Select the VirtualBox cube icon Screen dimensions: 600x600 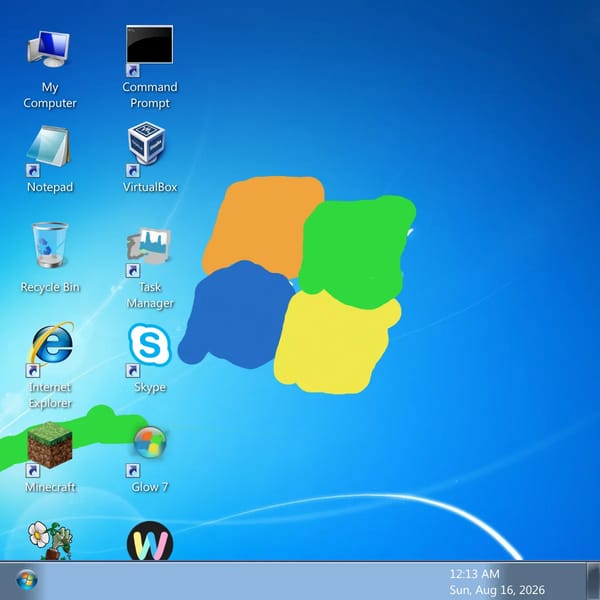click(147, 143)
